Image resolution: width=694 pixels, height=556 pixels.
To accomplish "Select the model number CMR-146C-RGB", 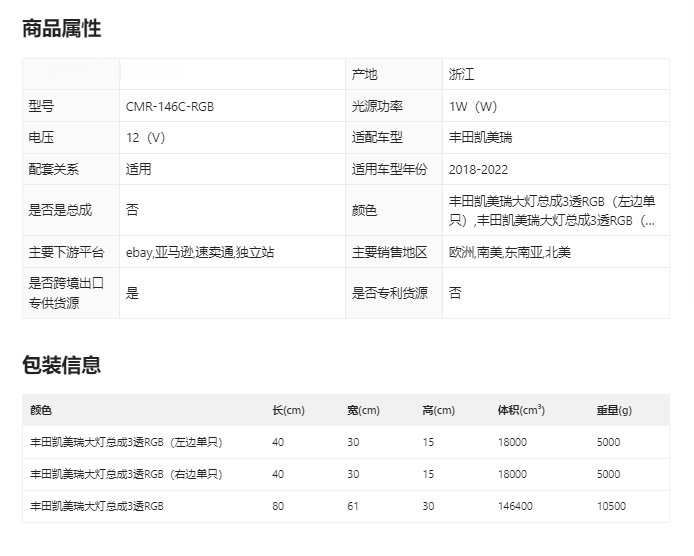I will pyautogui.click(x=170, y=106).
